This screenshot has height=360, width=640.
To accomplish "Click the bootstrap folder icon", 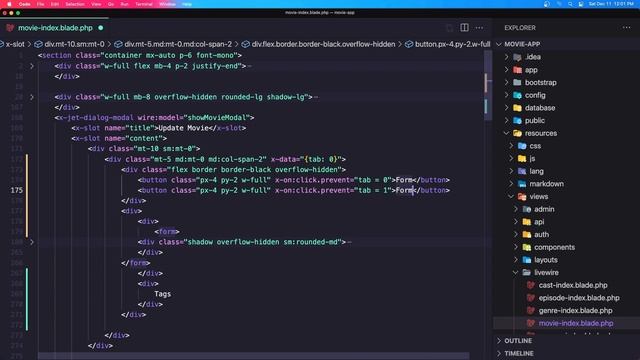I will 518,82.
